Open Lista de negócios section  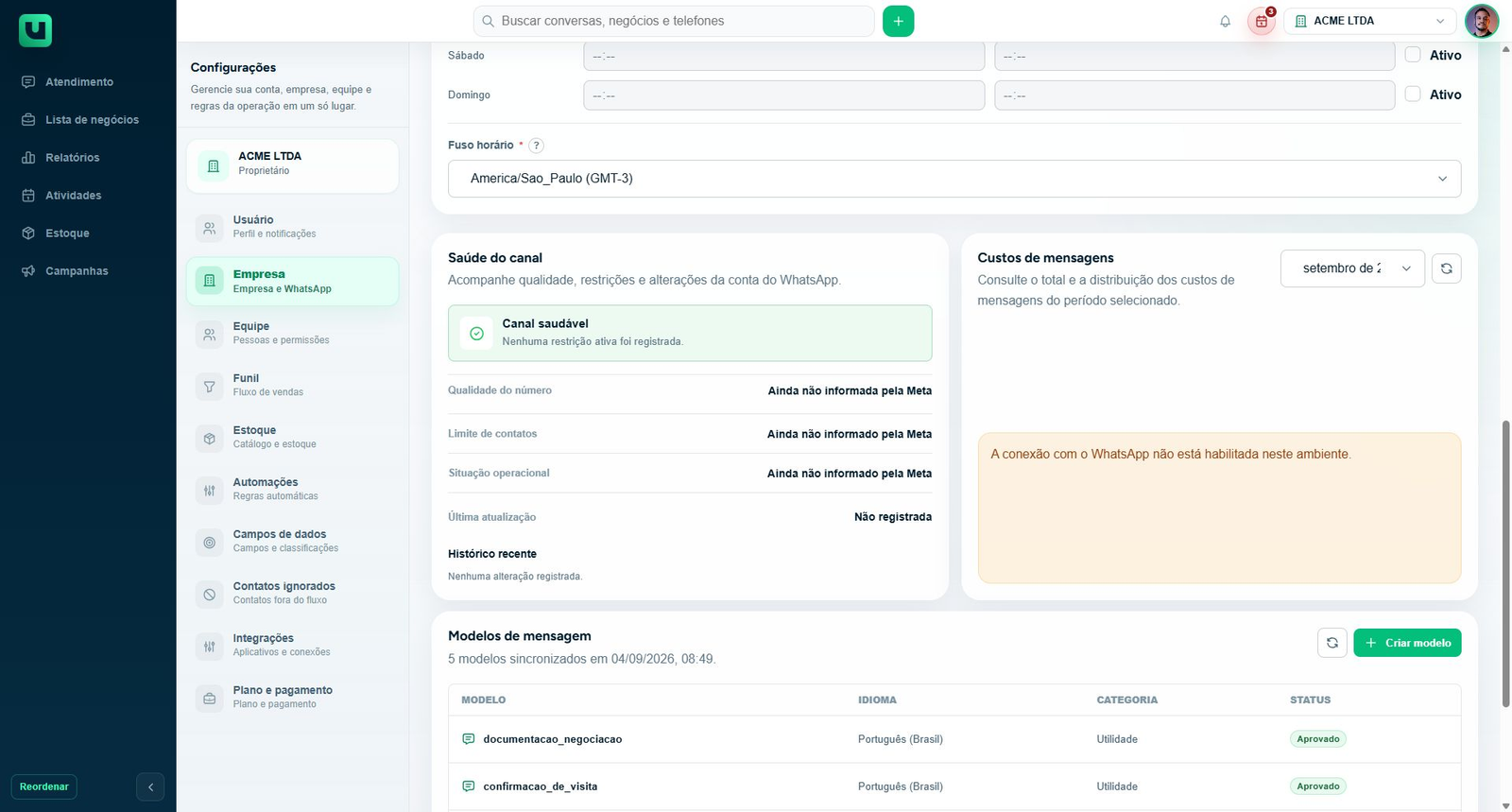(x=92, y=120)
